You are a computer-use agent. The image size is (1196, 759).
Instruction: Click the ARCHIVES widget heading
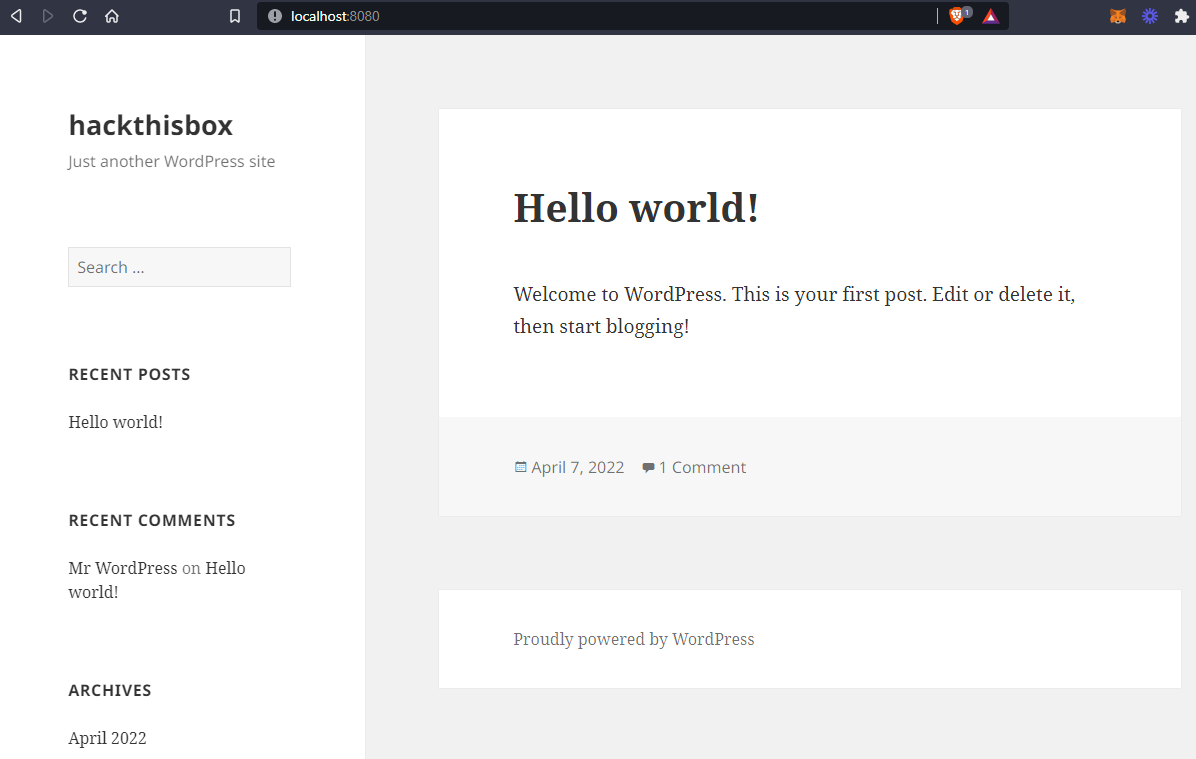[x=110, y=690]
